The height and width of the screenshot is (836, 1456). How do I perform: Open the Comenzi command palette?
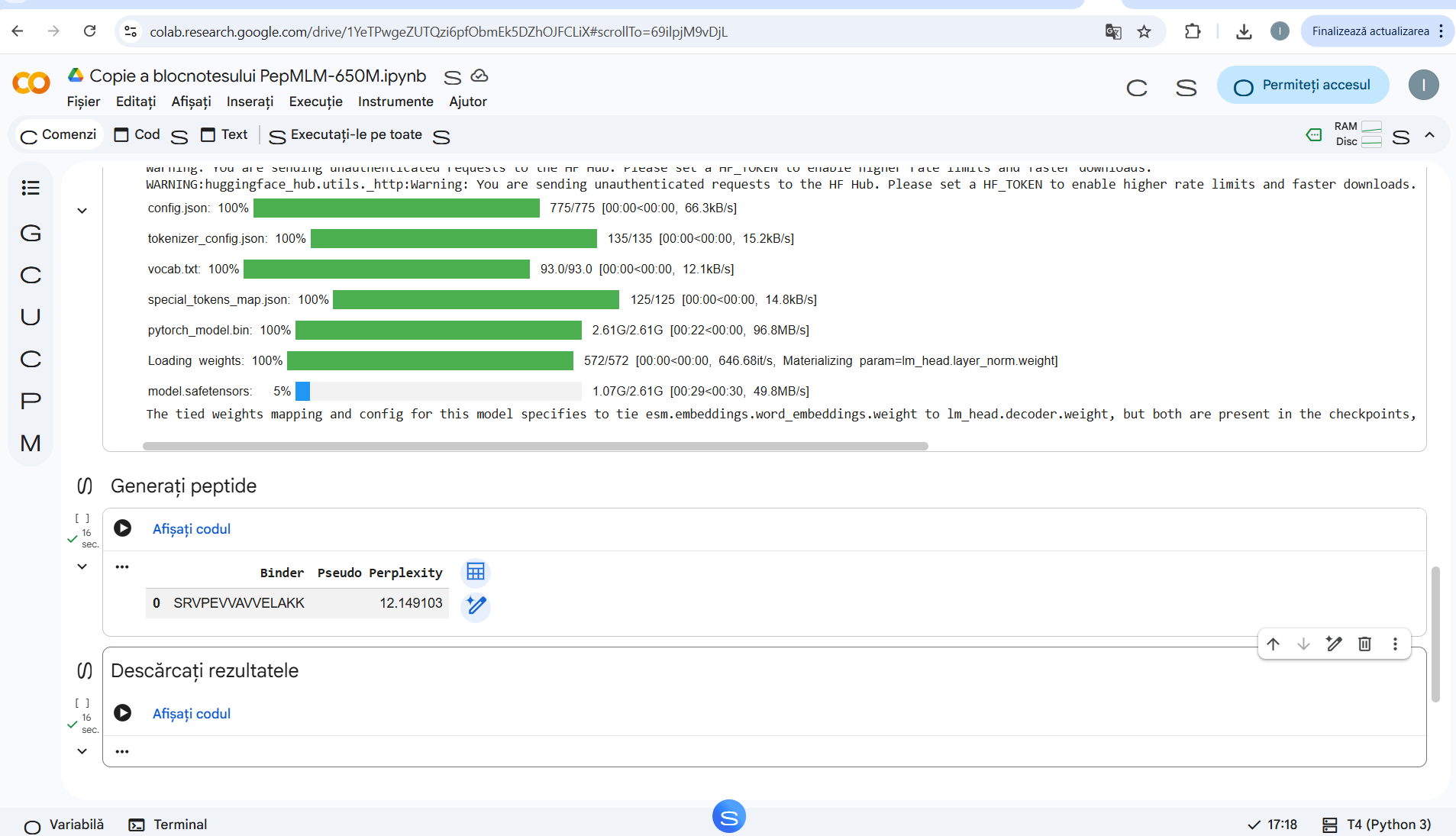[x=59, y=134]
